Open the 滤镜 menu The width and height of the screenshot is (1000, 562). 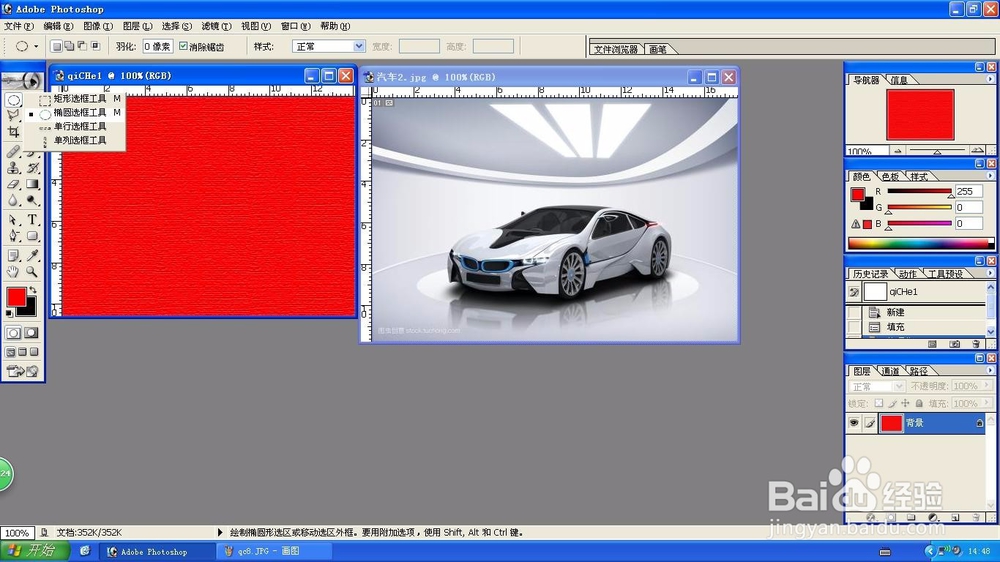(216, 26)
